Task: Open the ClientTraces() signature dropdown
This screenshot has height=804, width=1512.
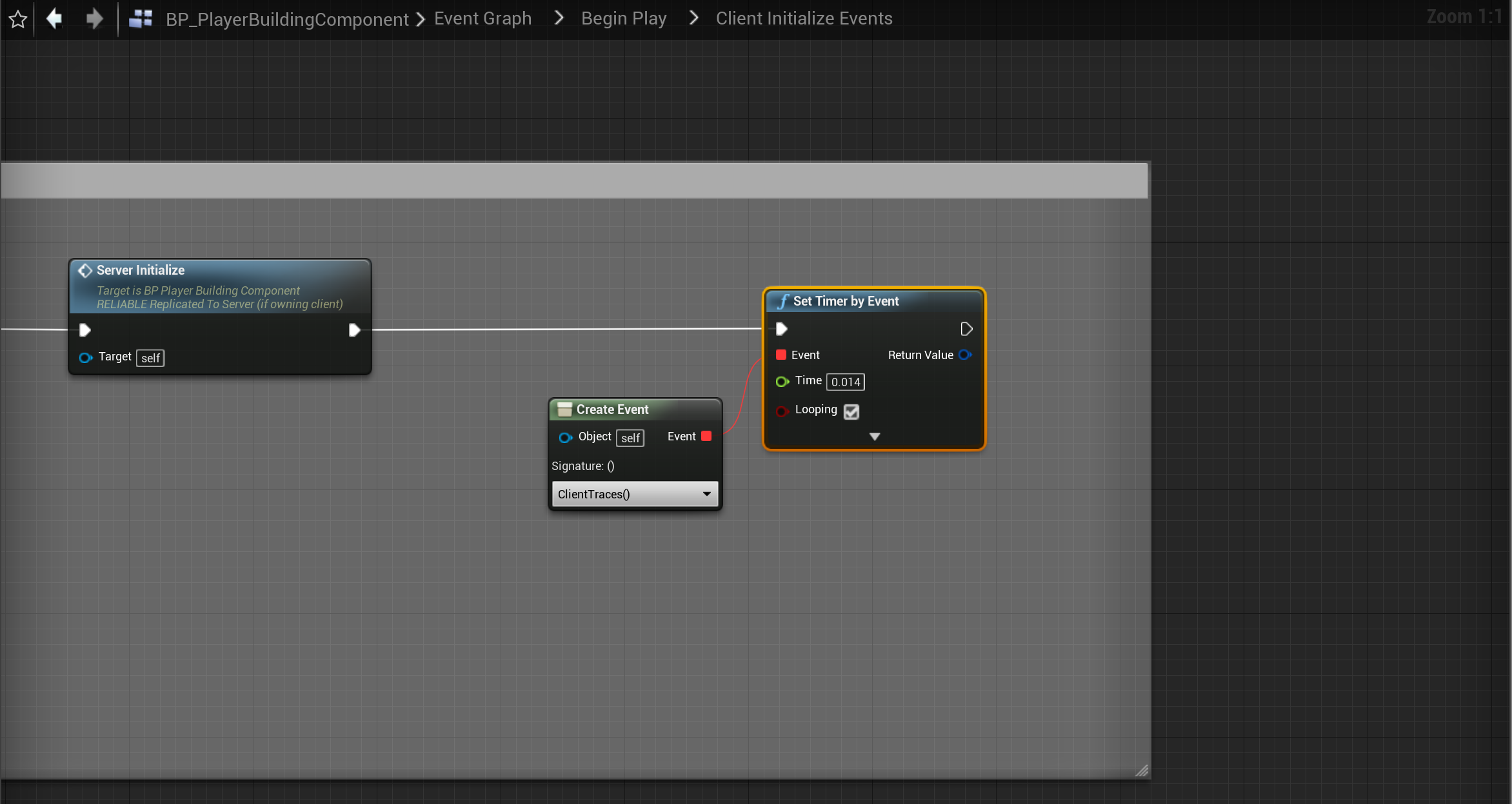Action: click(635, 494)
